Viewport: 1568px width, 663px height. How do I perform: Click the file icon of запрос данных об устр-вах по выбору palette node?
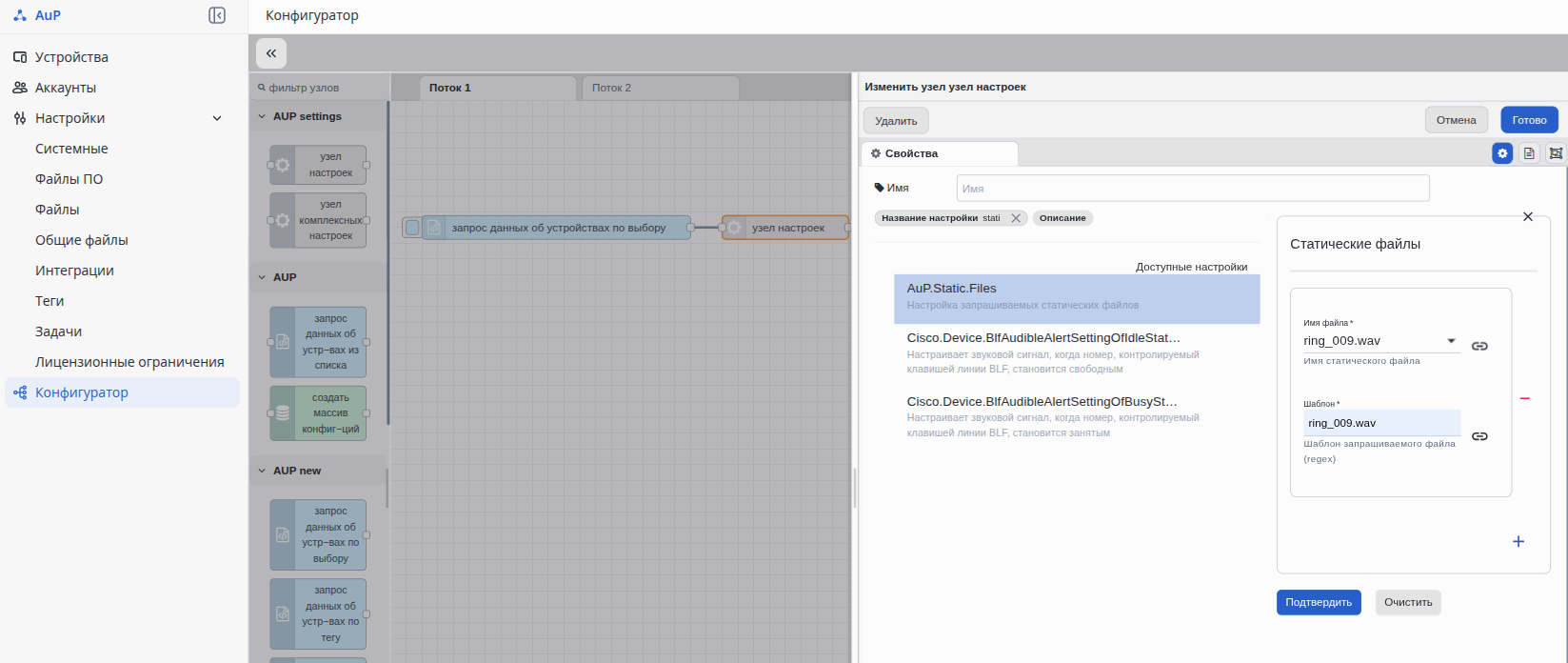coord(283,535)
